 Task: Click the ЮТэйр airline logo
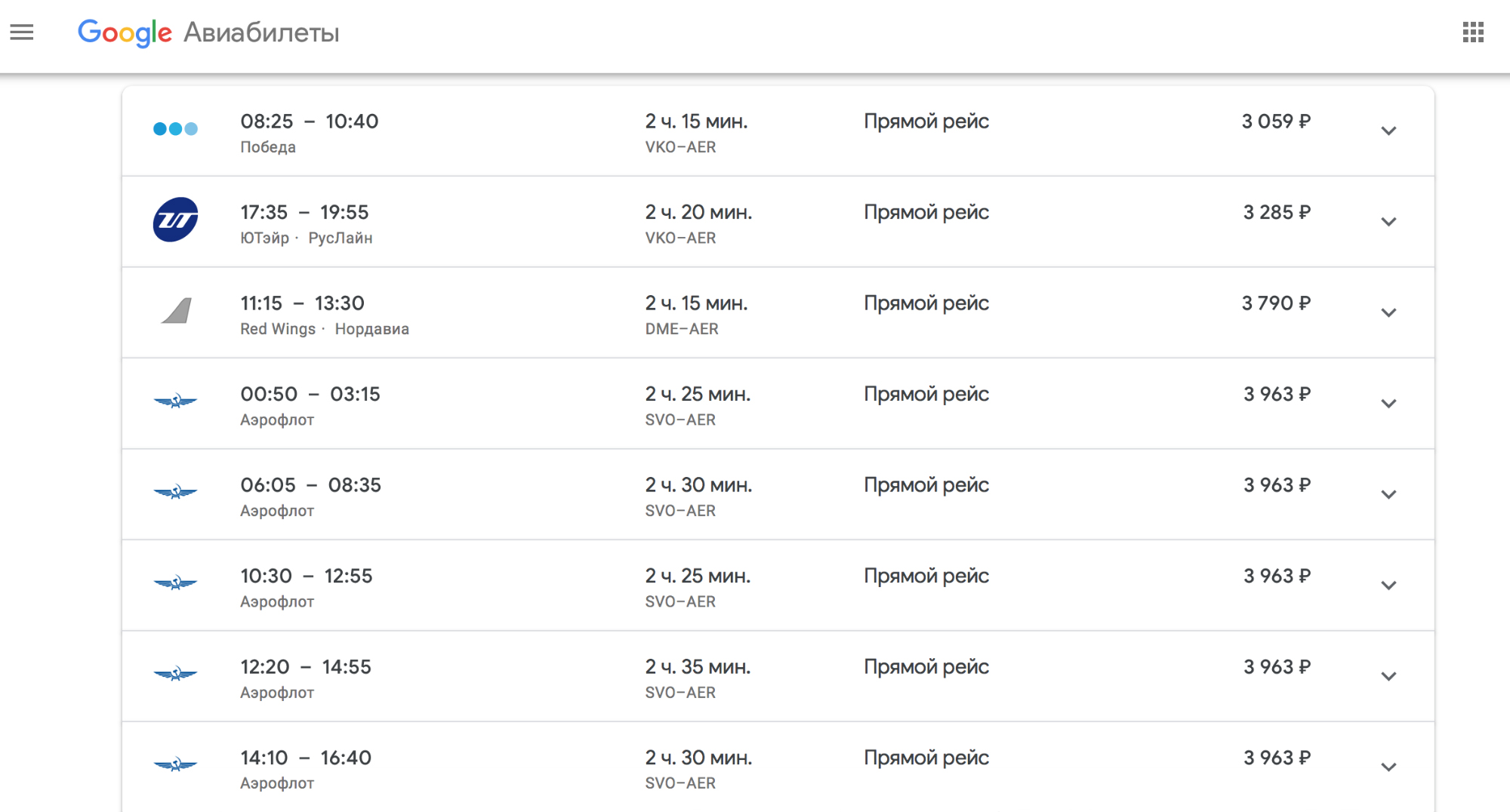click(x=175, y=220)
